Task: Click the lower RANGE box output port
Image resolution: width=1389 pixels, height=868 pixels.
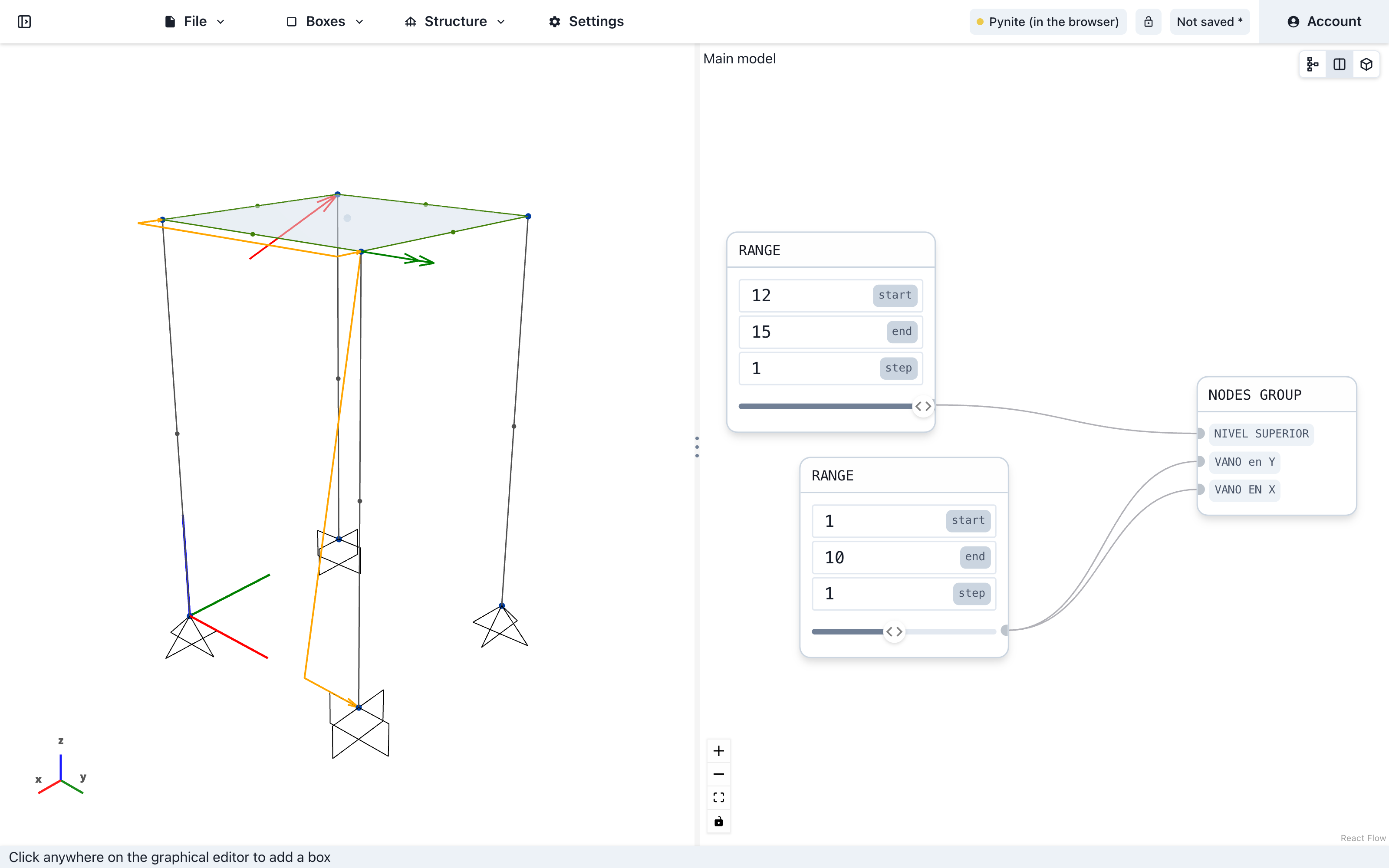Action: pos(1005,630)
